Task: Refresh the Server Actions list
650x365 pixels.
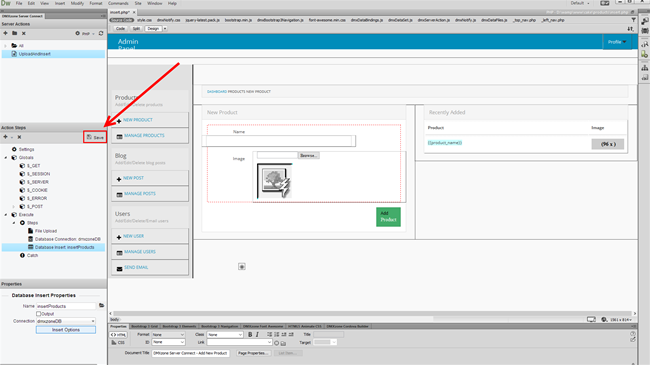Action: (x=101, y=33)
